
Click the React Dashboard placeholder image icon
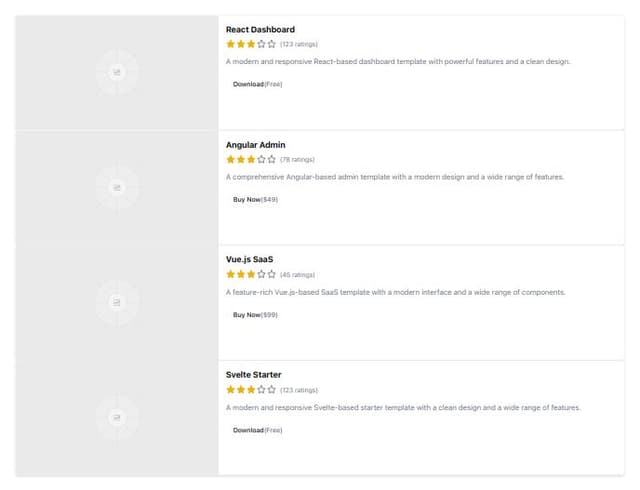[117, 72]
